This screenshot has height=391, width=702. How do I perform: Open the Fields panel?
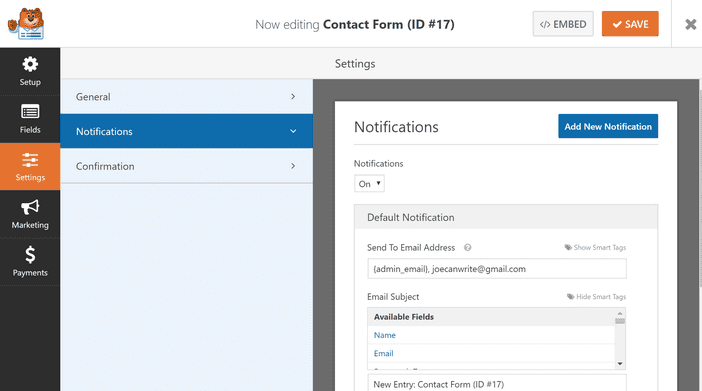[x=30, y=119]
